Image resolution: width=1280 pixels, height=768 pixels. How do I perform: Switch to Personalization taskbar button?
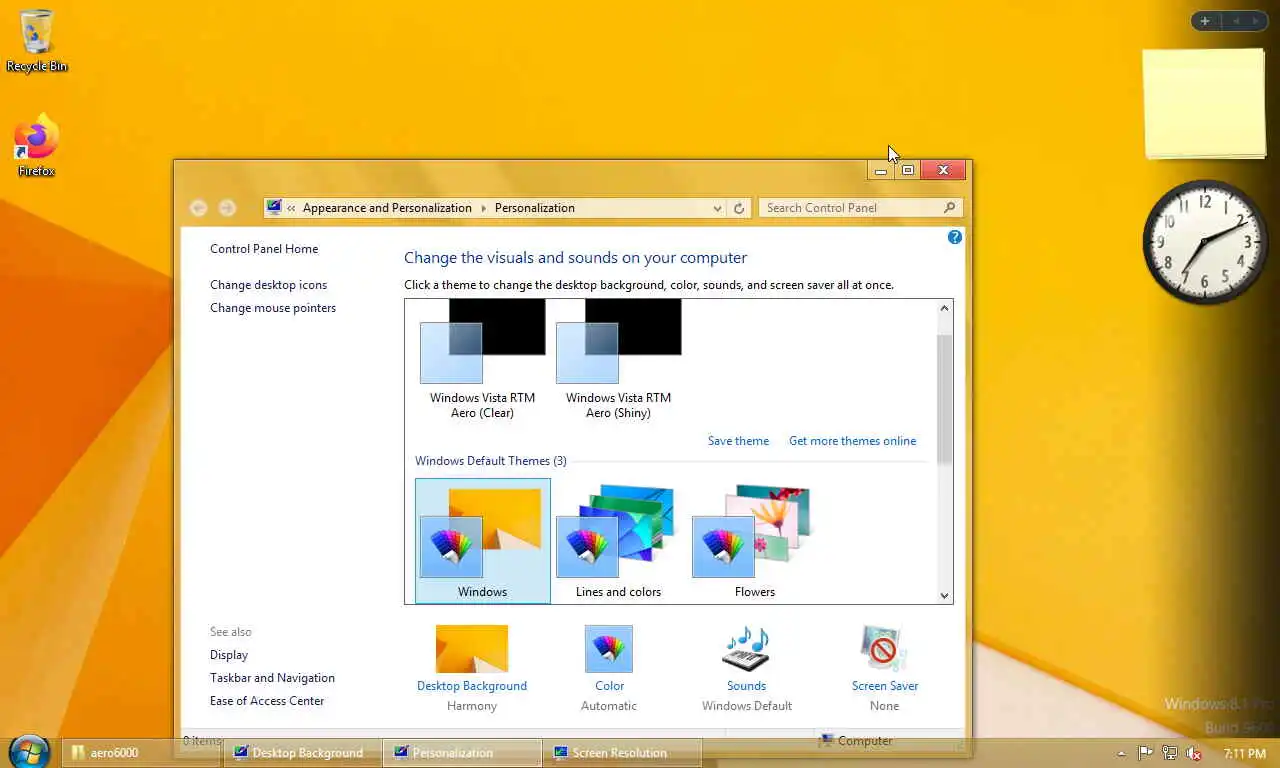click(462, 753)
